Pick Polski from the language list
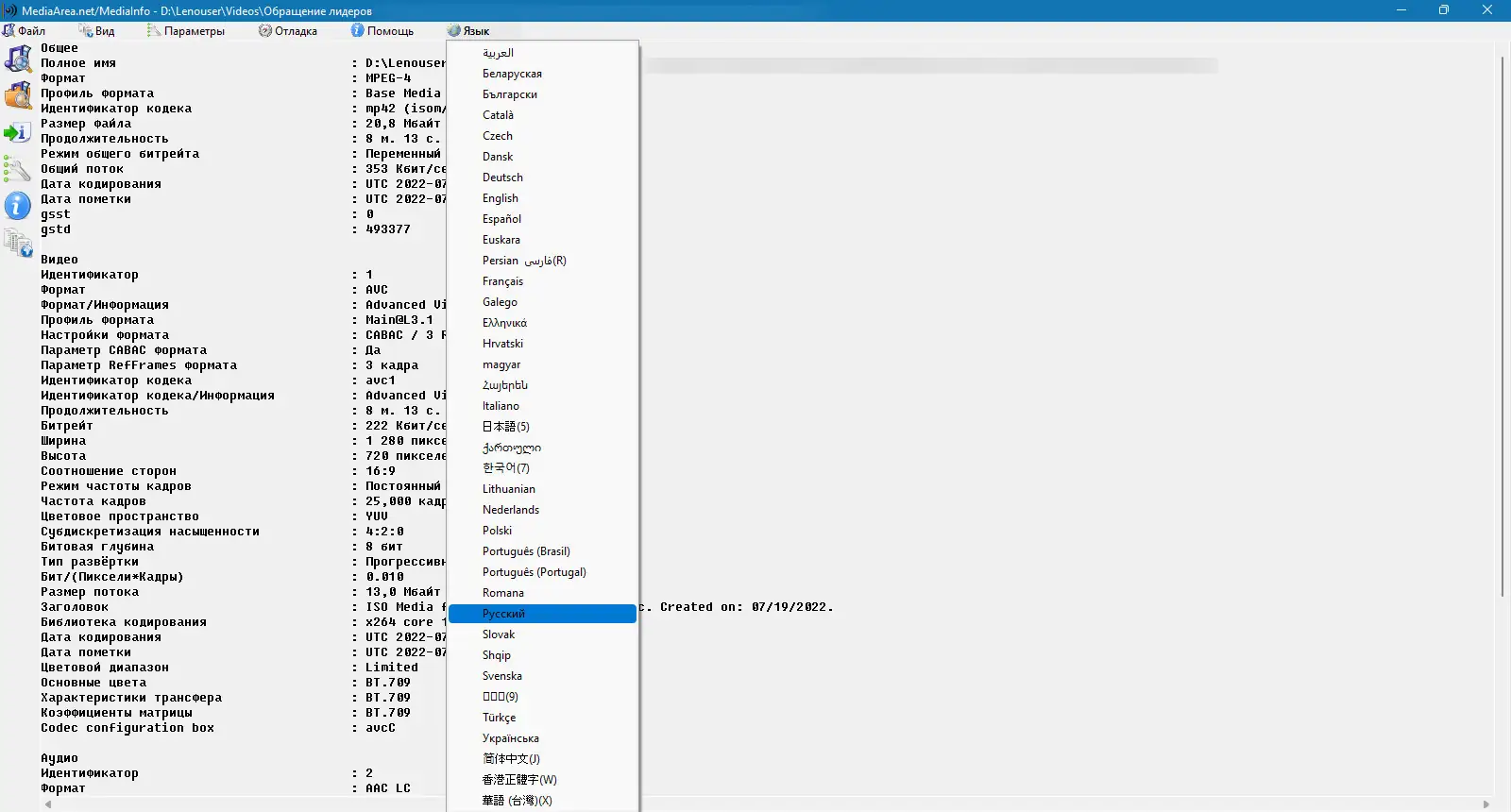 point(543,531)
